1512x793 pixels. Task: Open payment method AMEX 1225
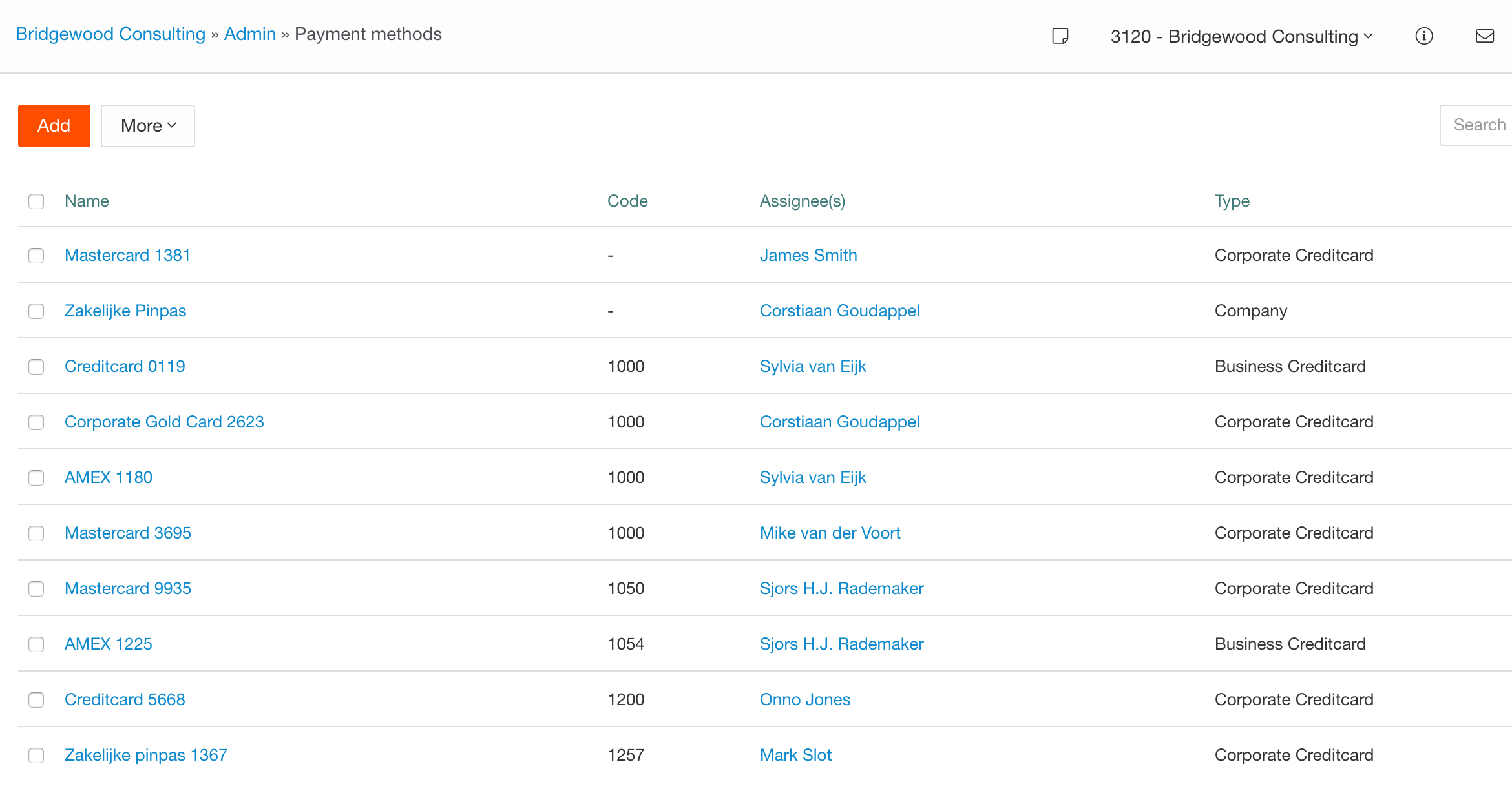109,644
